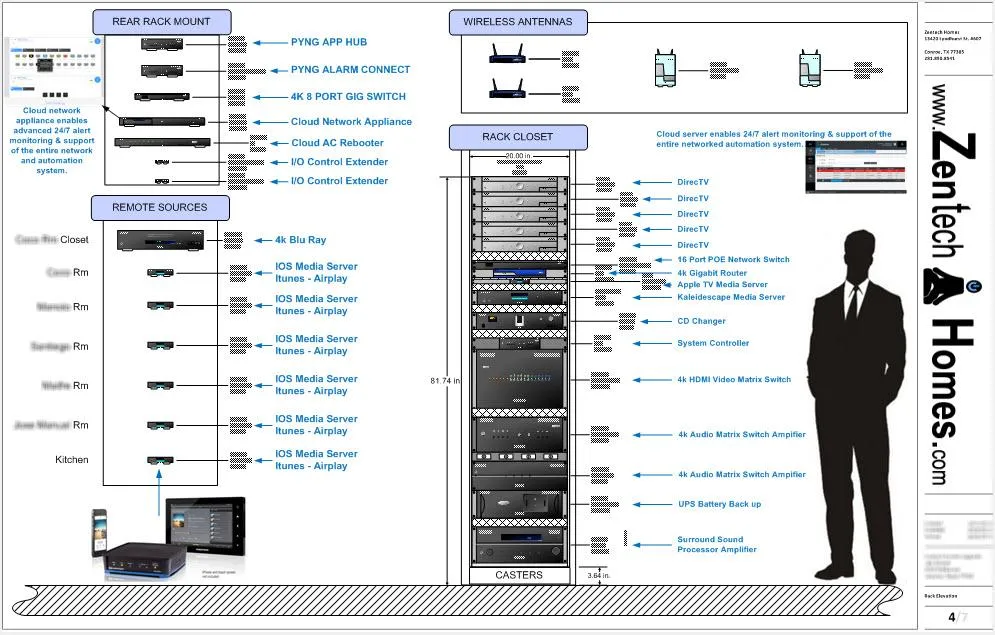Select the 3.64 in caster dimension
995x635 pixels.
598,575
